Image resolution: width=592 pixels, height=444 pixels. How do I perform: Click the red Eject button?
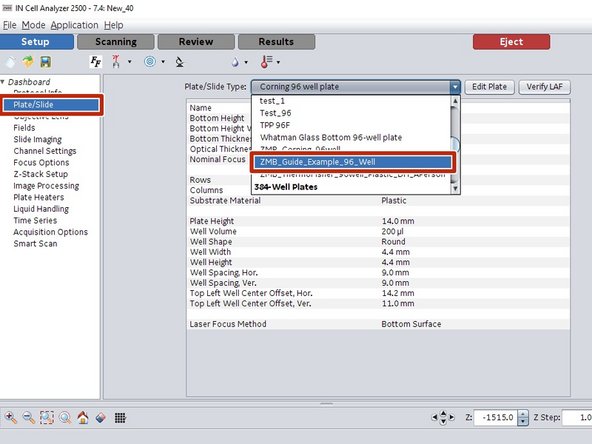(x=511, y=42)
